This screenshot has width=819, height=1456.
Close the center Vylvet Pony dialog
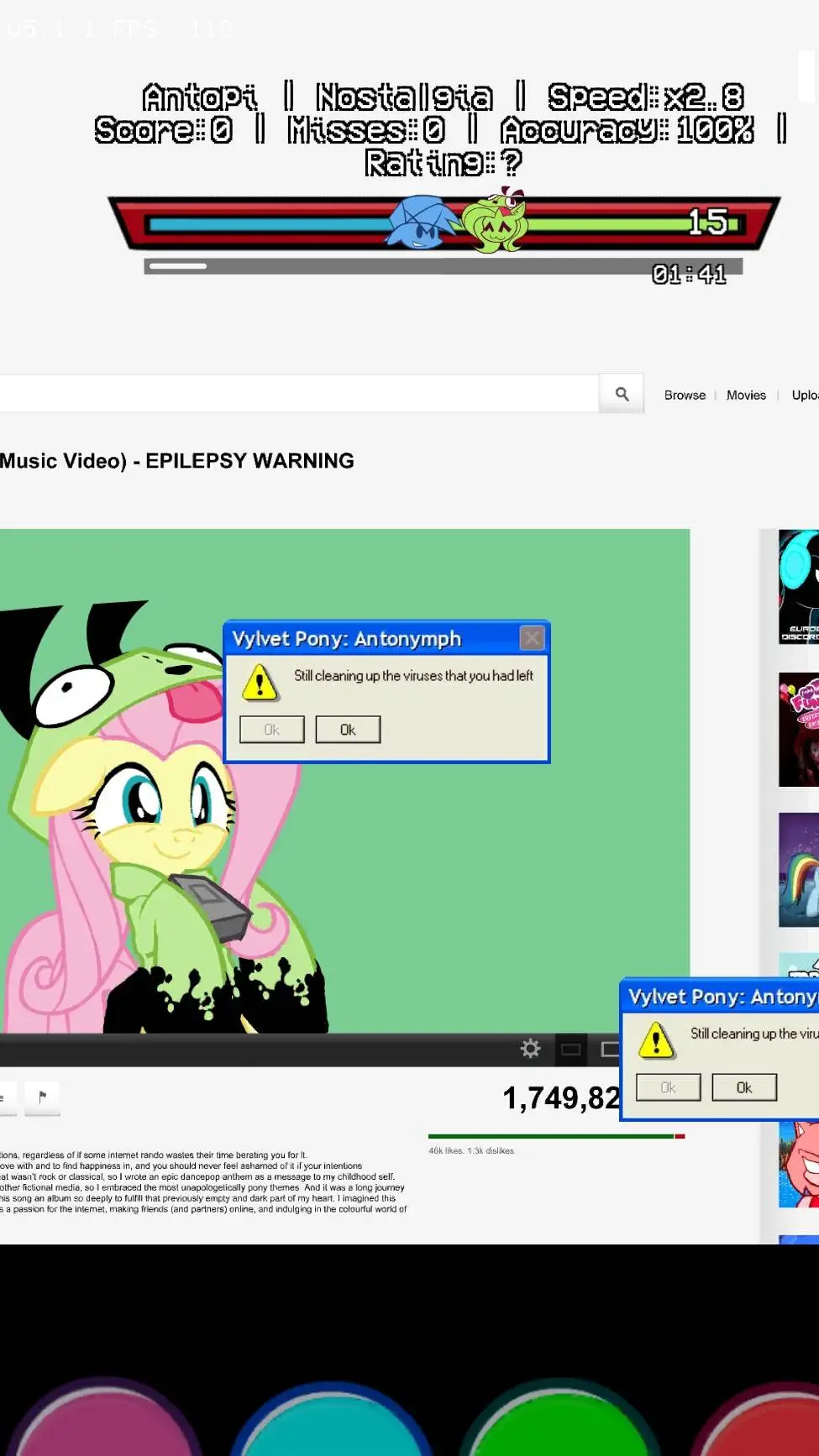(x=532, y=638)
